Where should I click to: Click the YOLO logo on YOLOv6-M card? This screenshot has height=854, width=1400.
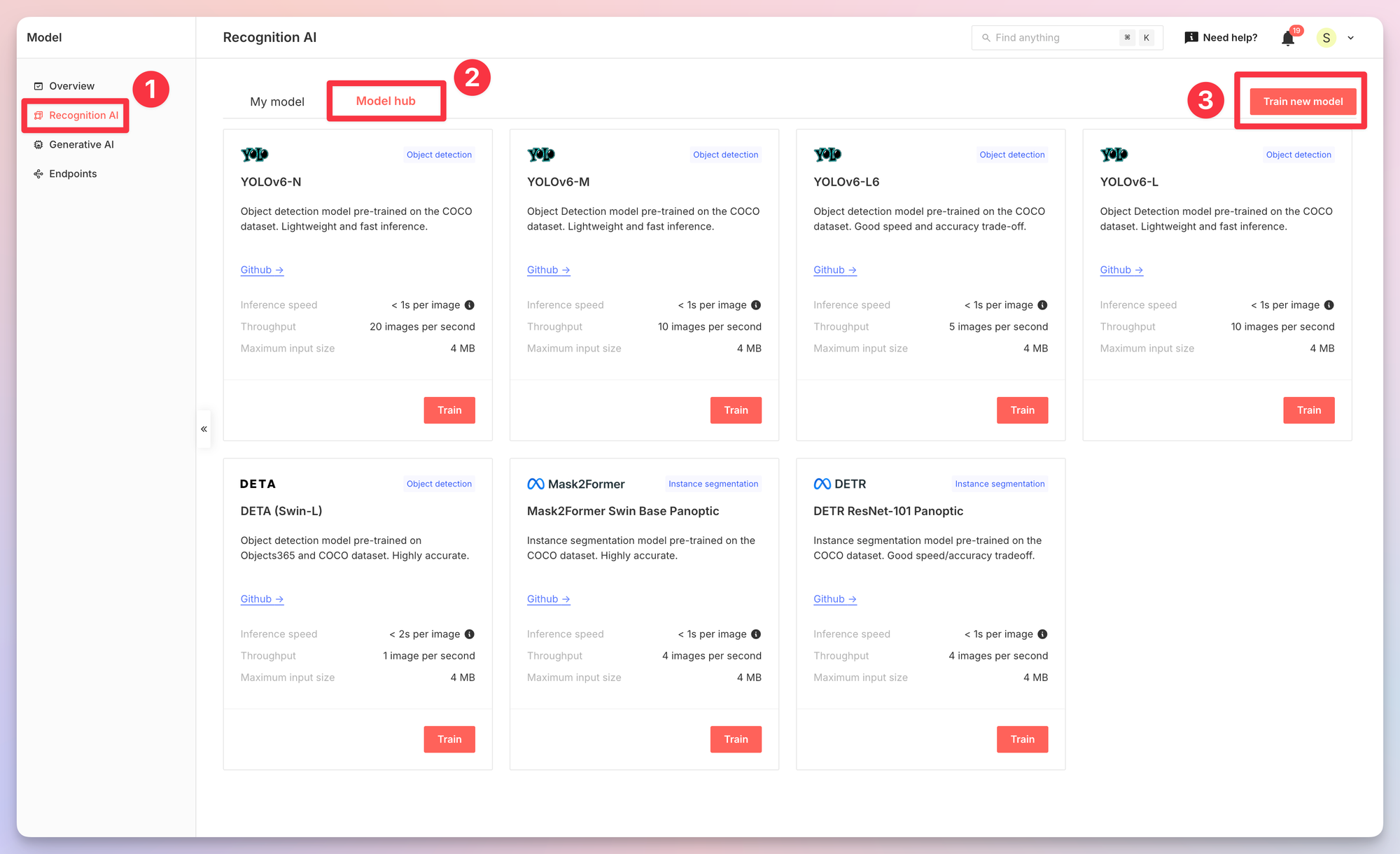click(x=541, y=155)
